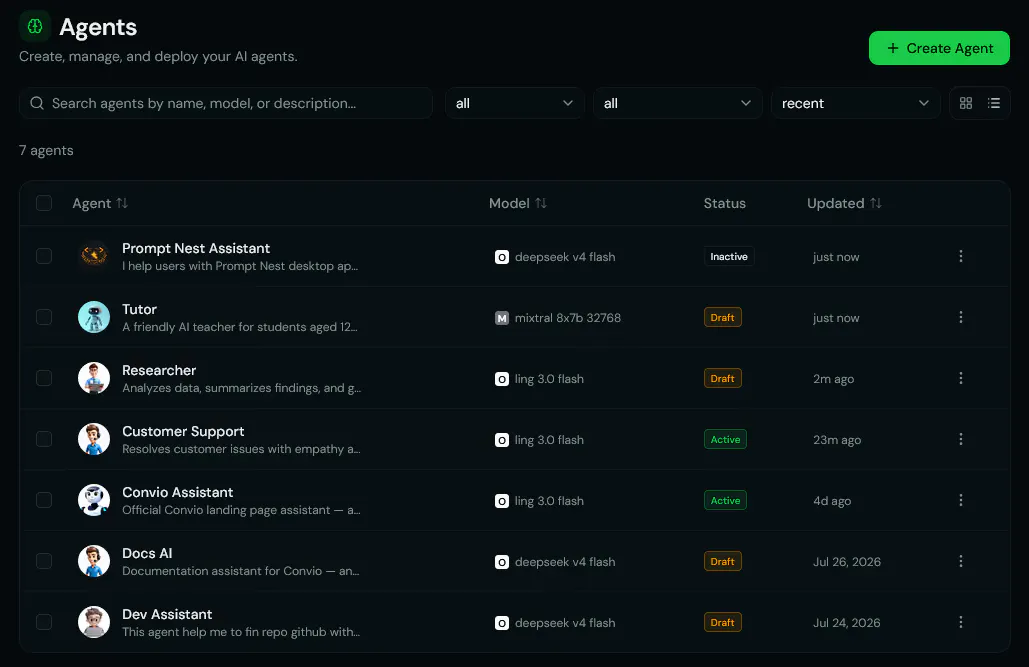Open the more options menu for Dev Assistant
The image size is (1029, 667).
960,622
